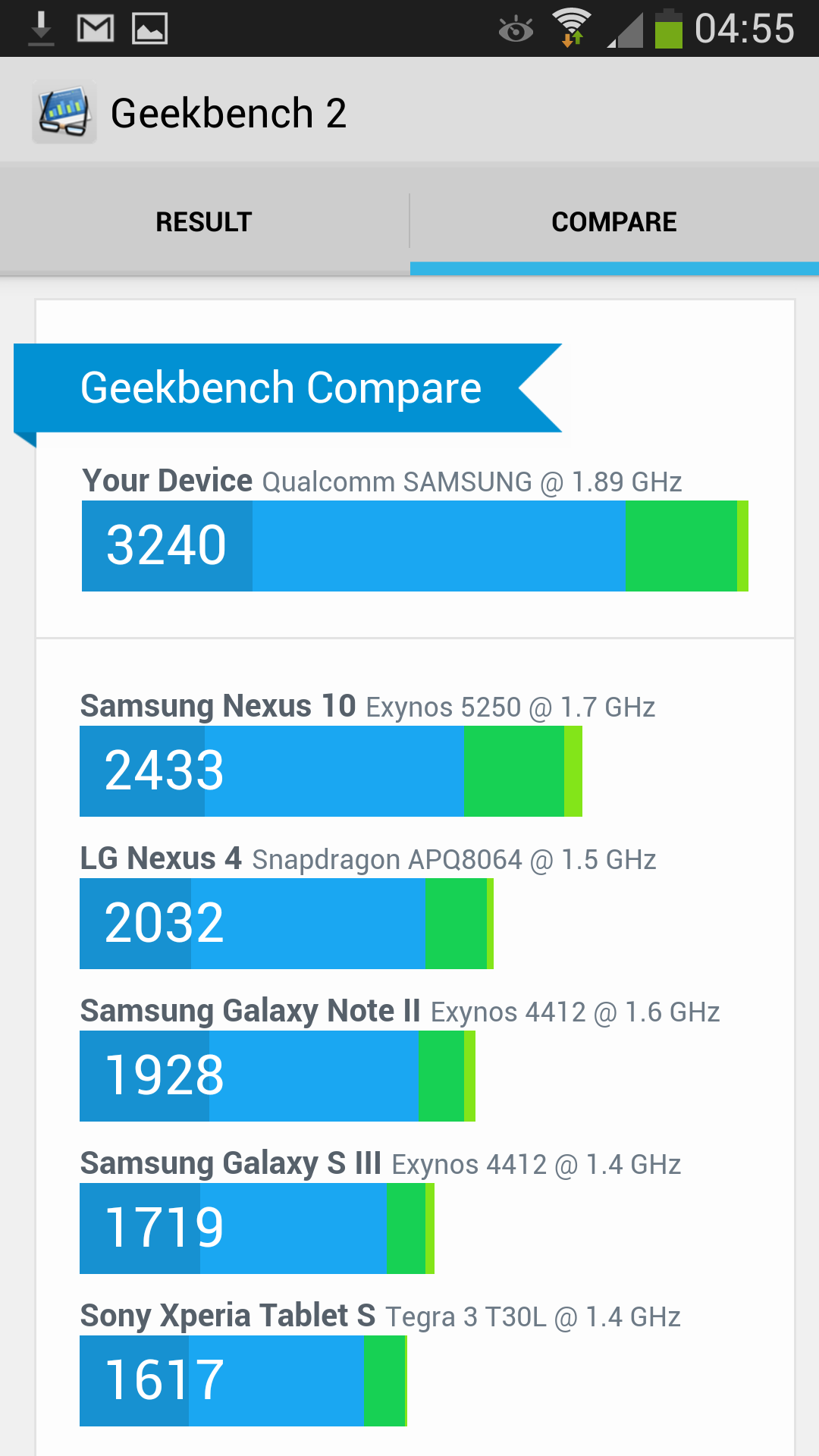Tap the battery status icon
The height and width of the screenshot is (1456, 819).
click(668, 29)
